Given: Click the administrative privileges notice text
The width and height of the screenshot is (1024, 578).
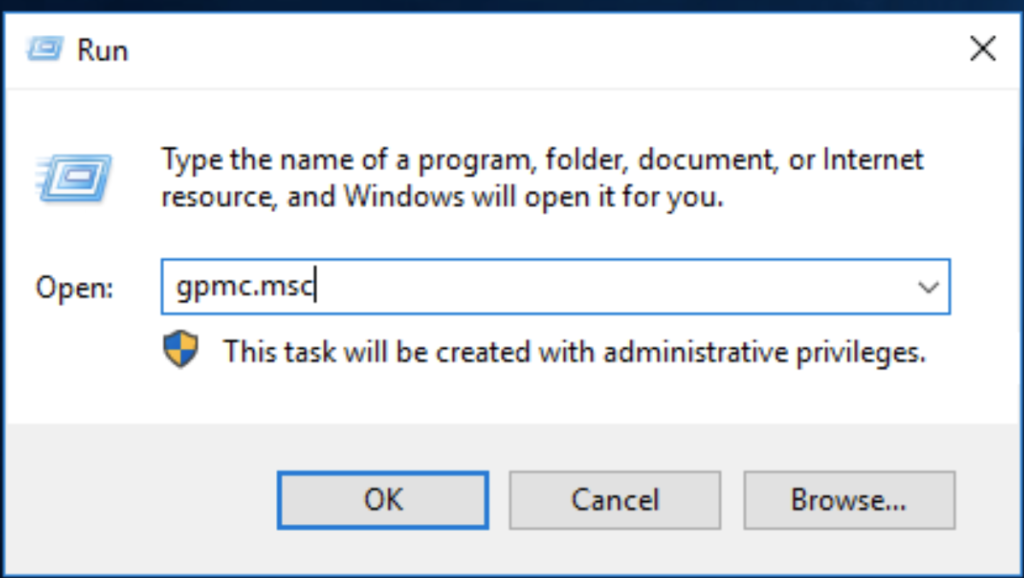Looking at the screenshot, I should [x=580, y=353].
